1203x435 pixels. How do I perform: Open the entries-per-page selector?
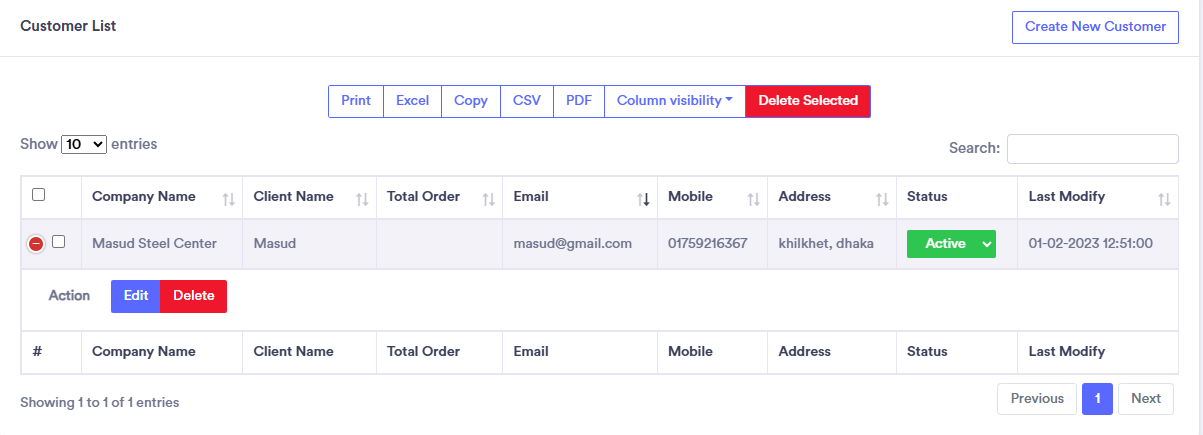(x=84, y=145)
